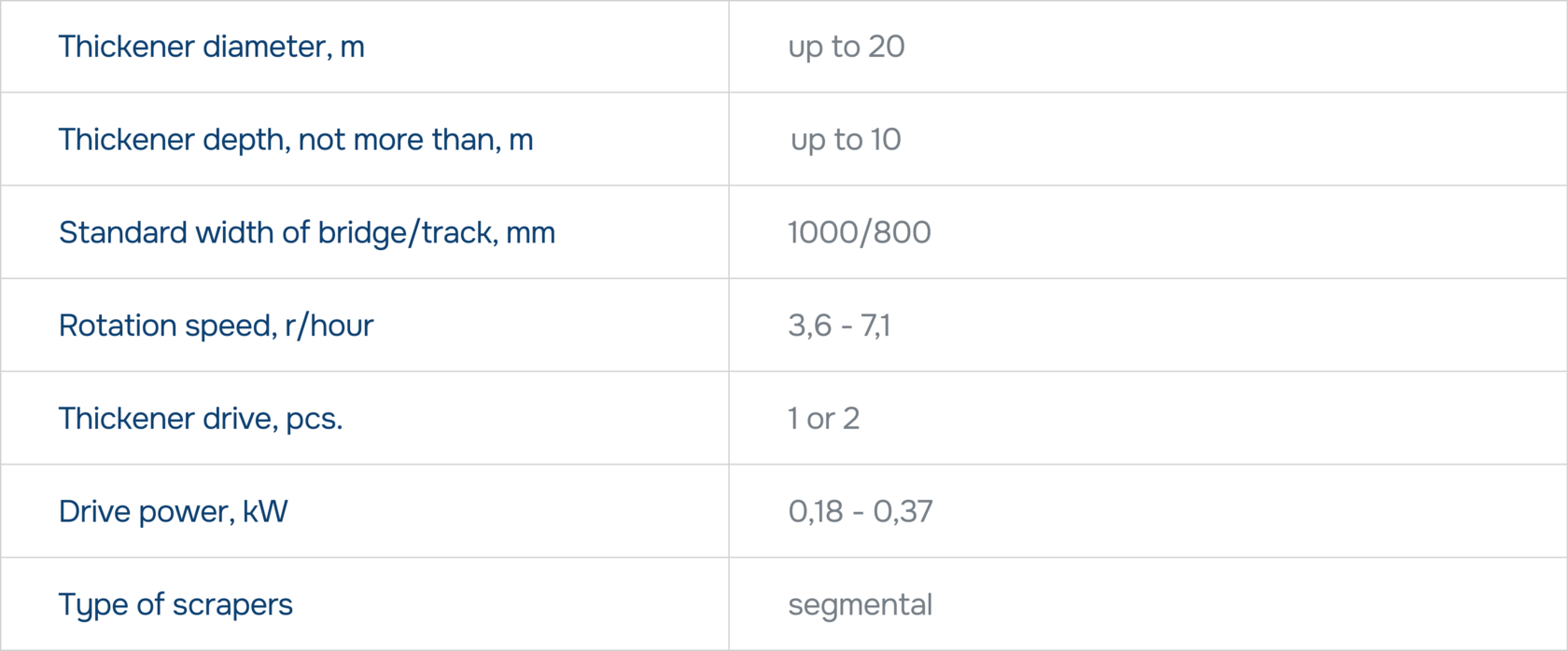This screenshot has width=1568, height=651.
Task: Select the '0,18' minimum drive power
Action: pos(816,511)
